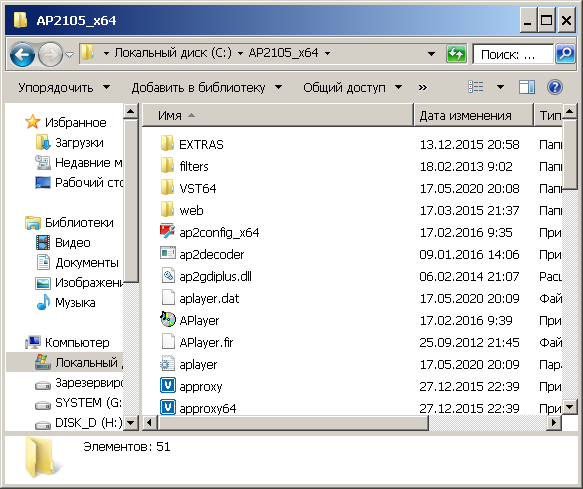Sort by Тип column header
583x489 pixels.
[548, 115]
